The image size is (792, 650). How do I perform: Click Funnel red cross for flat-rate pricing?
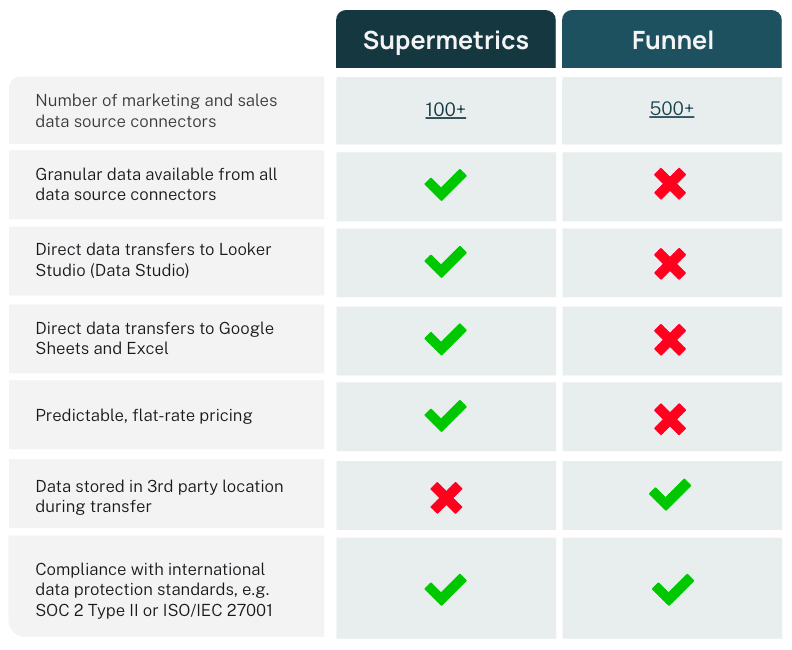coord(670,419)
